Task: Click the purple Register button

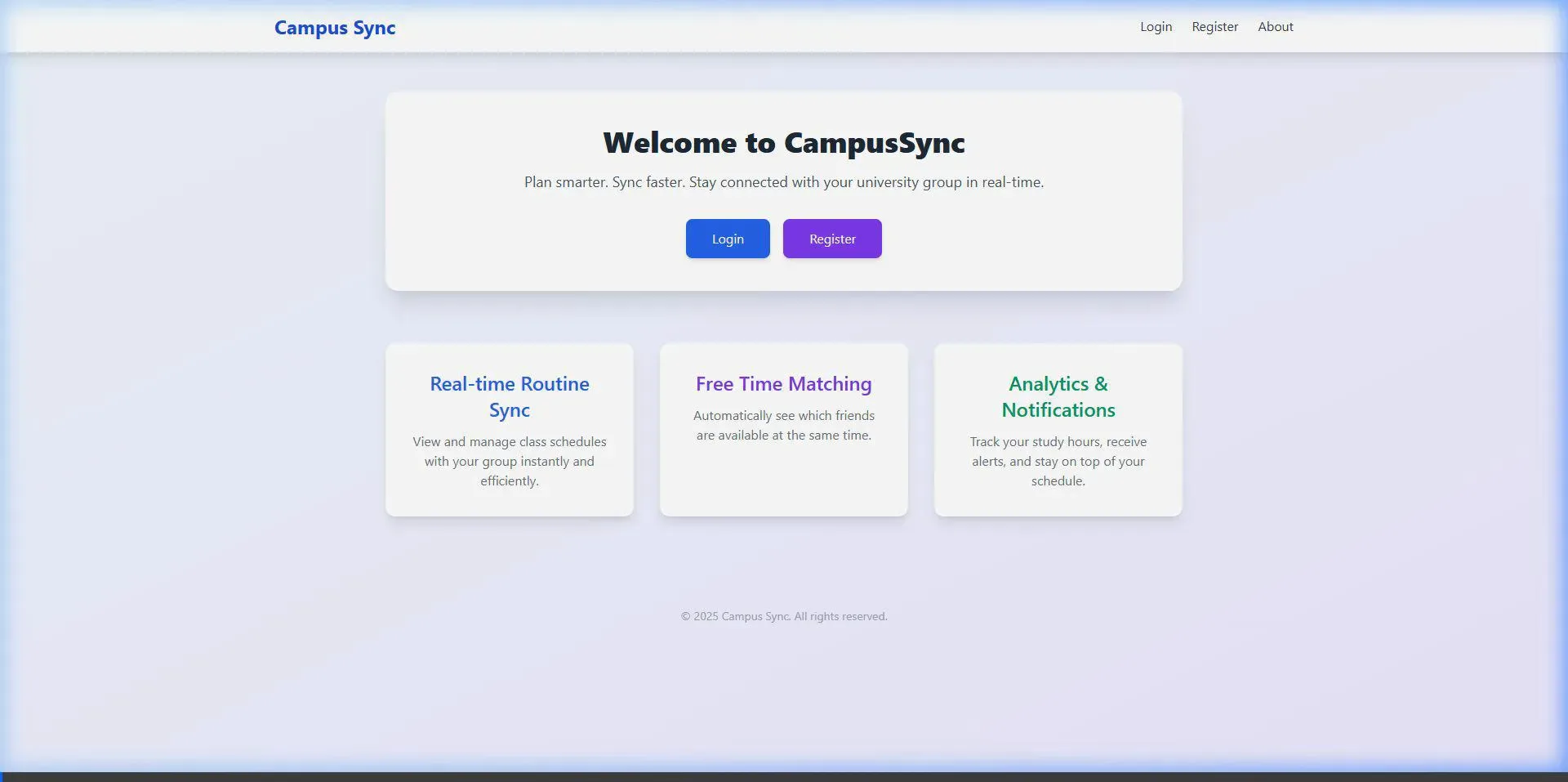Action: pos(832,239)
